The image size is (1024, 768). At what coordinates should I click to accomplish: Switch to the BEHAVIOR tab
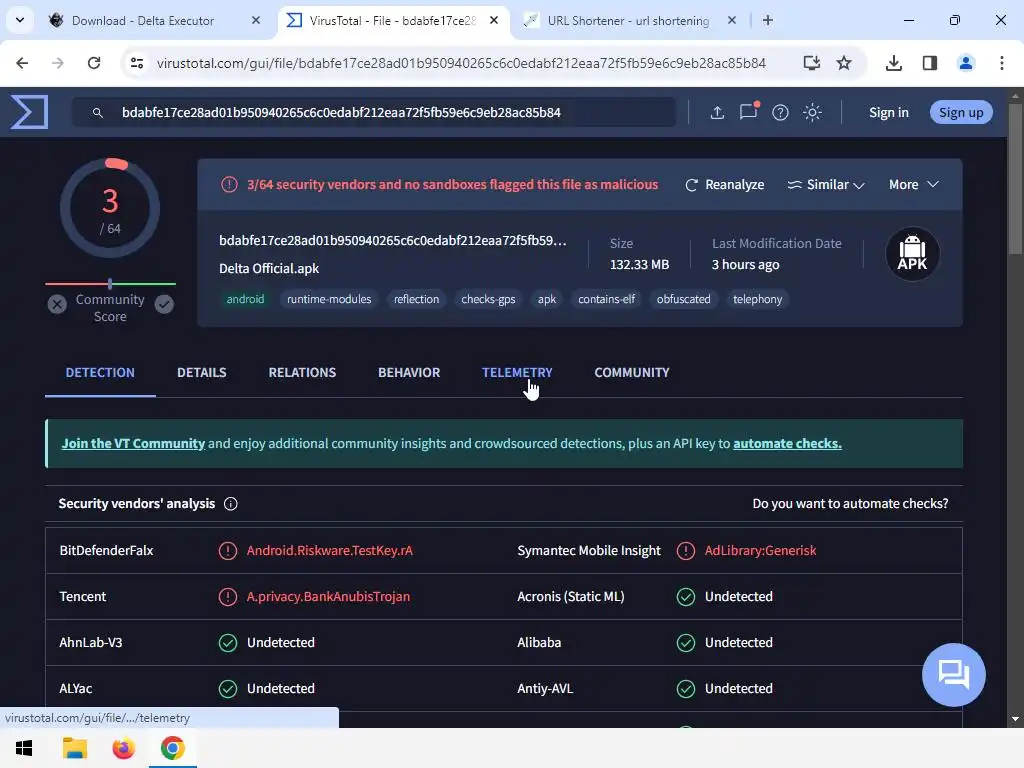[409, 373]
